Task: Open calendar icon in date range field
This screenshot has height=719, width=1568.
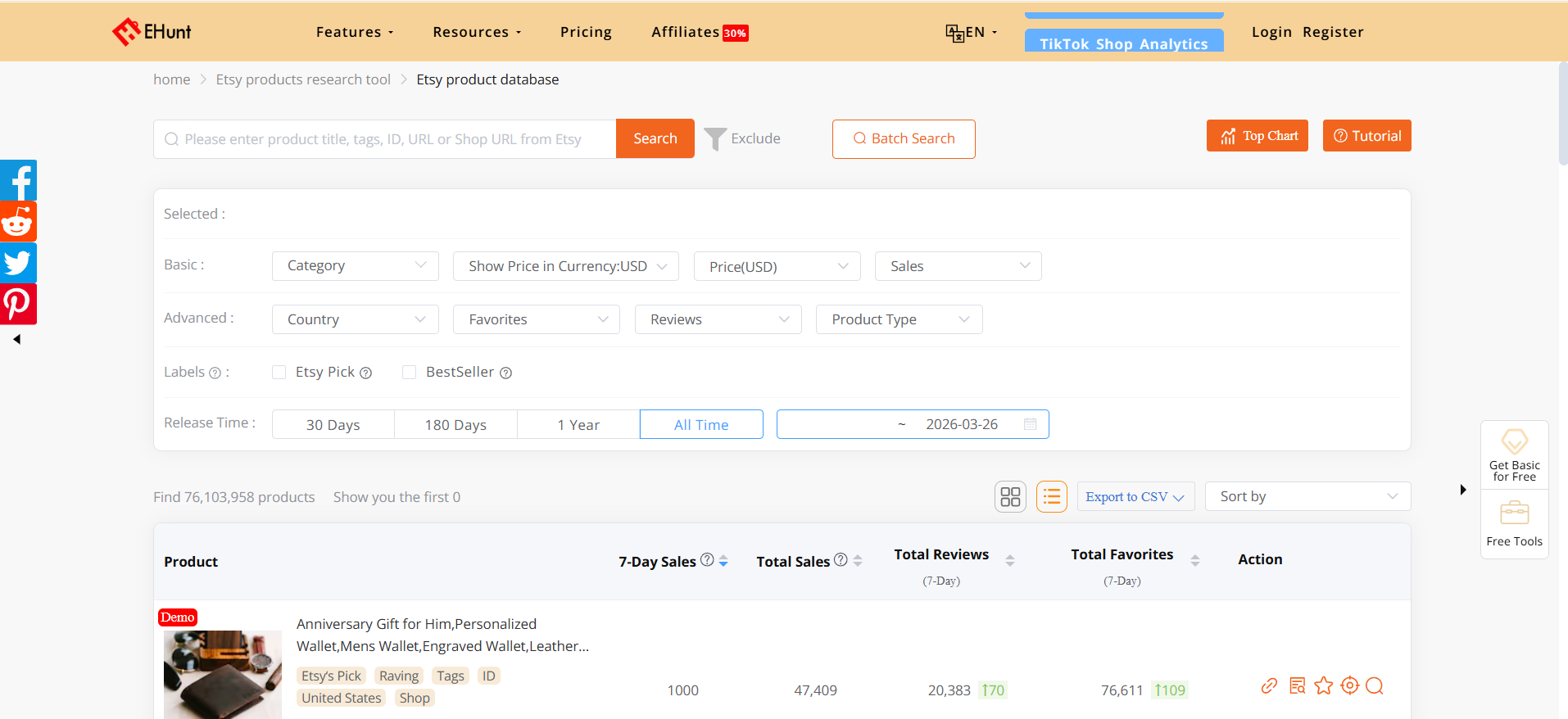Action: (1031, 424)
